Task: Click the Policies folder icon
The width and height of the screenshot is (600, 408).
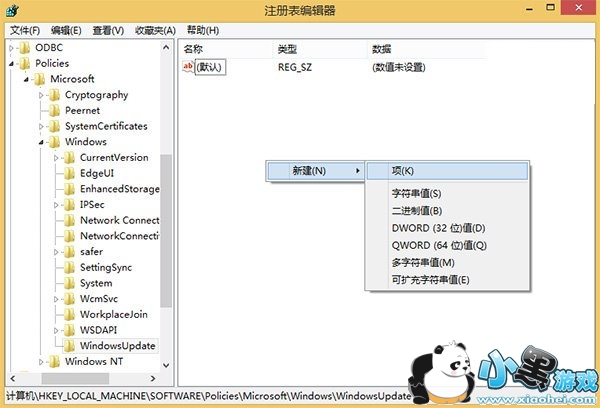Action: pos(25,64)
